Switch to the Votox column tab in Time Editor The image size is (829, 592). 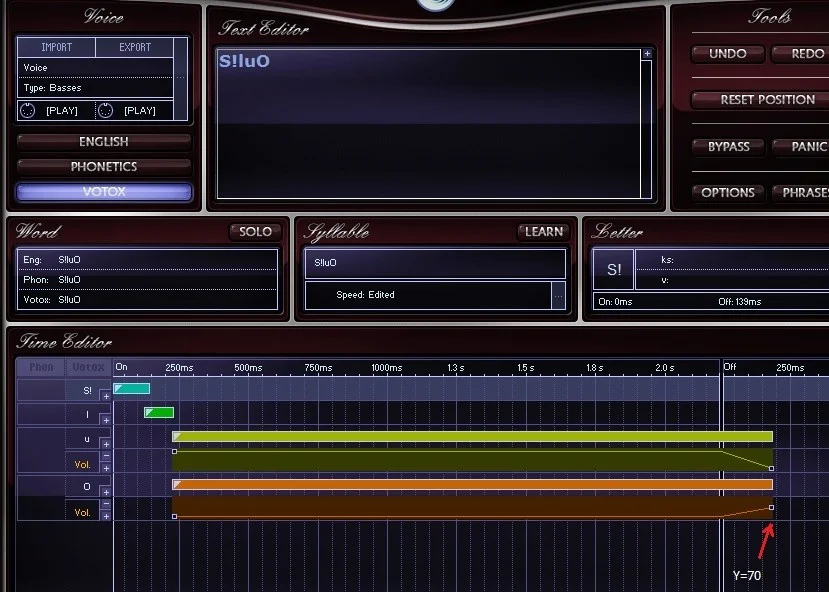pyautogui.click(x=88, y=367)
